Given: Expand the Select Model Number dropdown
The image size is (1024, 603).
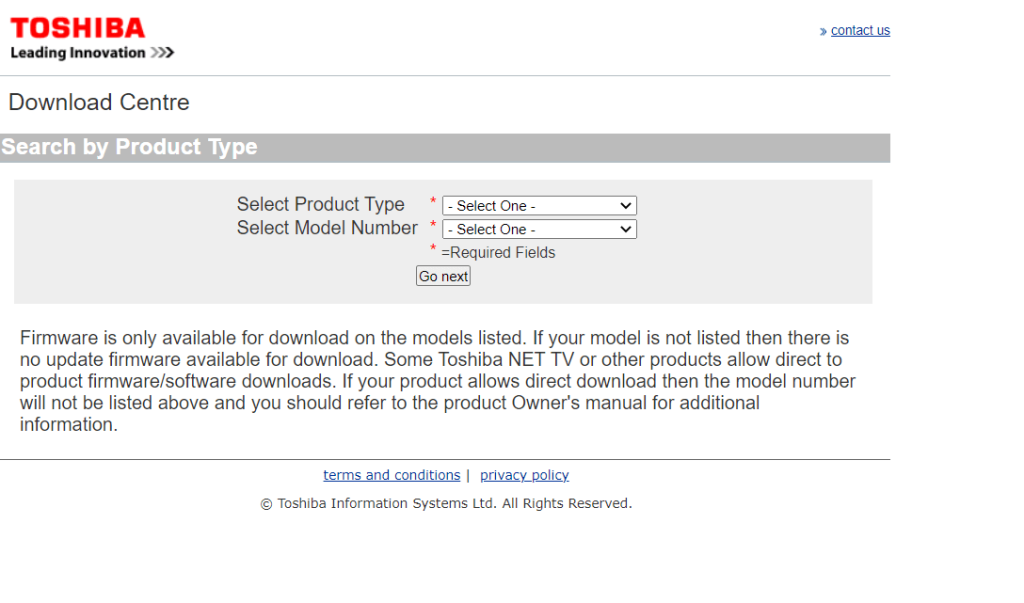Looking at the screenshot, I should 539,229.
